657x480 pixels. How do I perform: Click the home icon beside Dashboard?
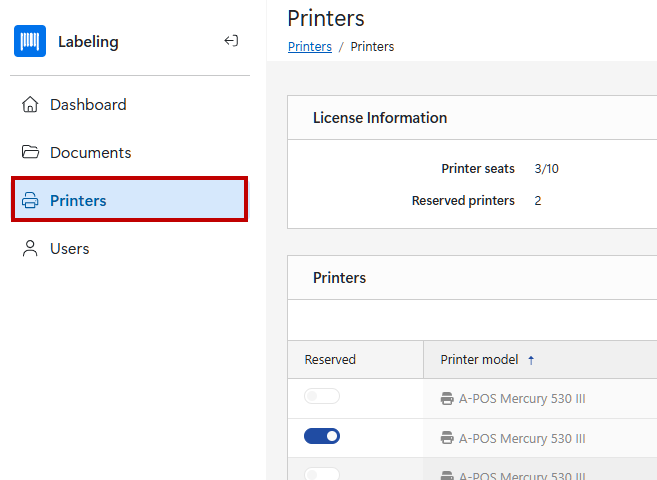pyautogui.click(x=30, y=105)
